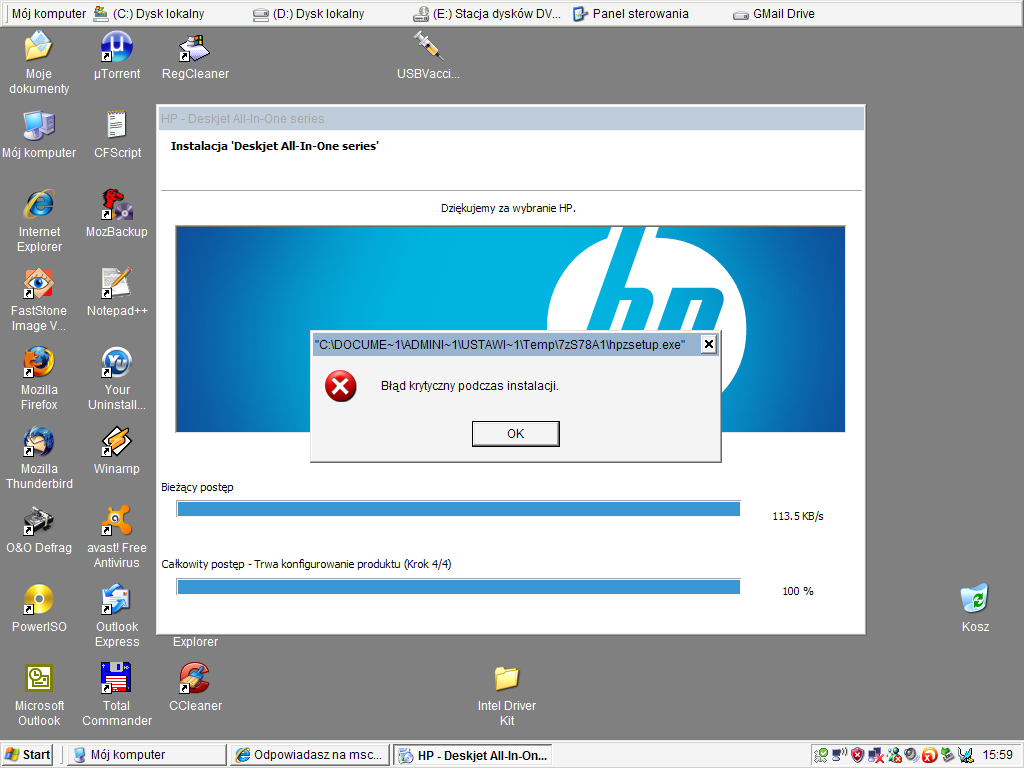This screenshot has width=1024, height=768.
Task: Switch to Mój komputer taskbar window
Action: [148, 755]
